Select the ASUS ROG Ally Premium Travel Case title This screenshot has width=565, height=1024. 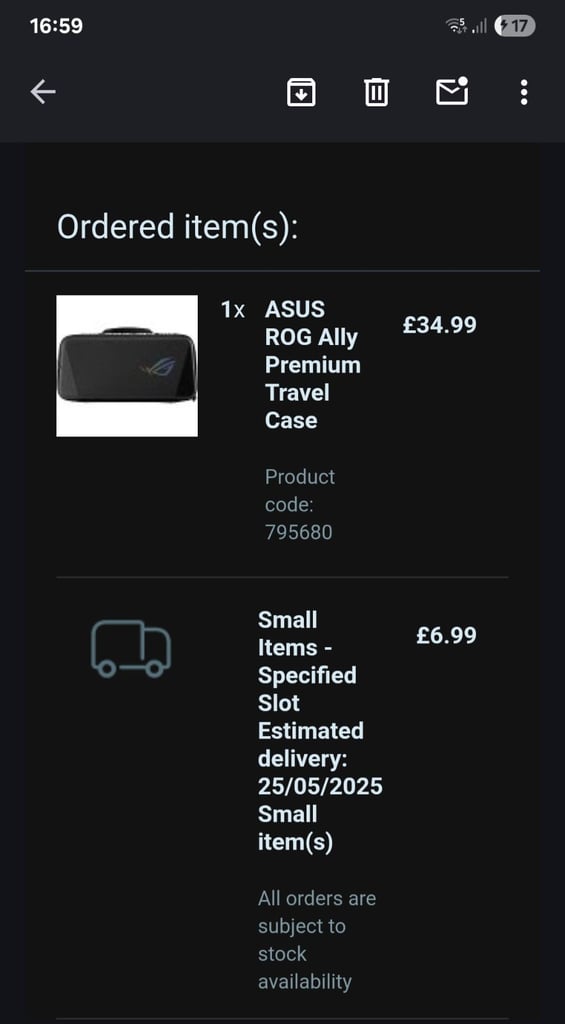(x=312, y=364)
